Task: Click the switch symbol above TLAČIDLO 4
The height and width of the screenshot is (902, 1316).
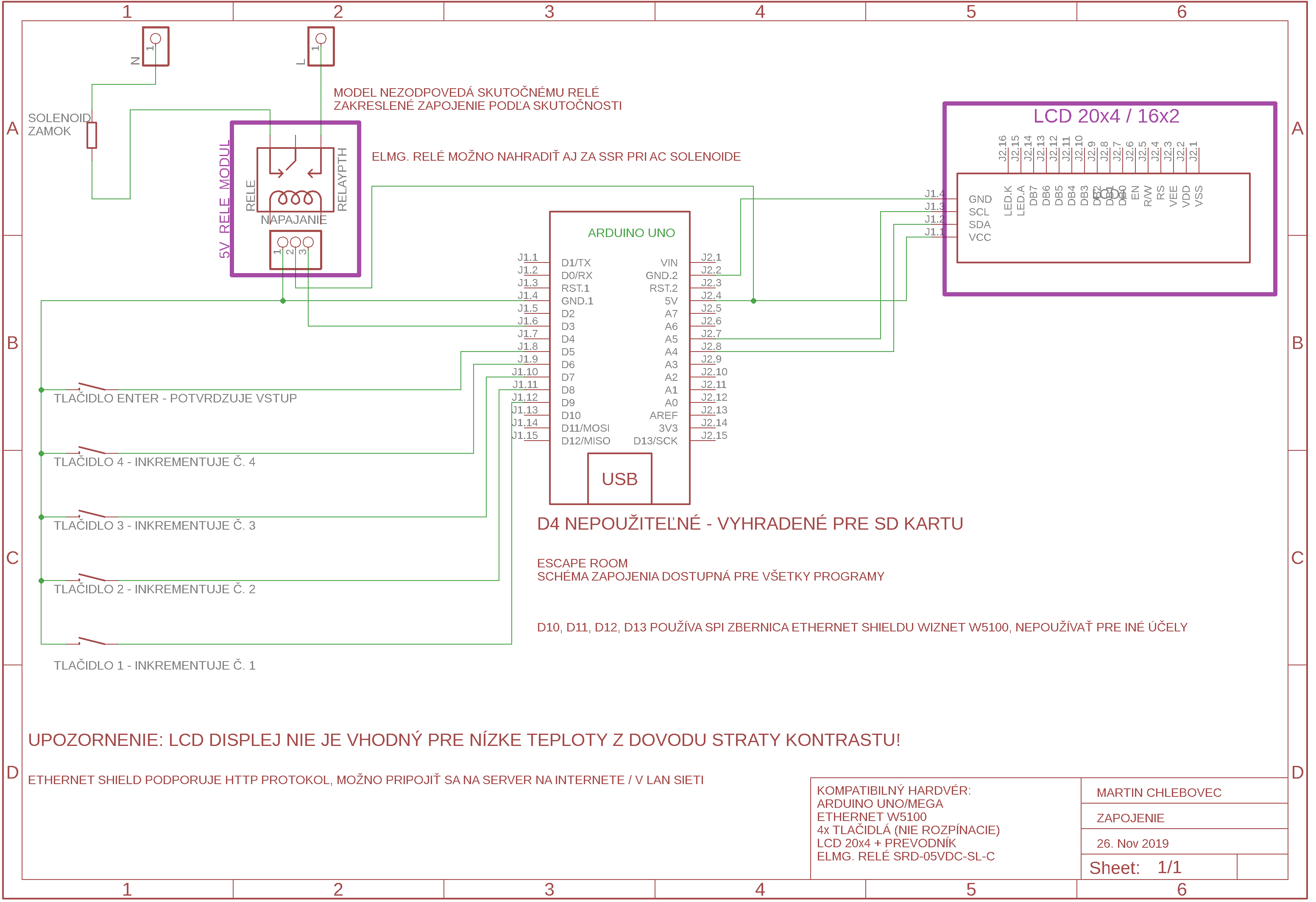Action: coord(92,450)
